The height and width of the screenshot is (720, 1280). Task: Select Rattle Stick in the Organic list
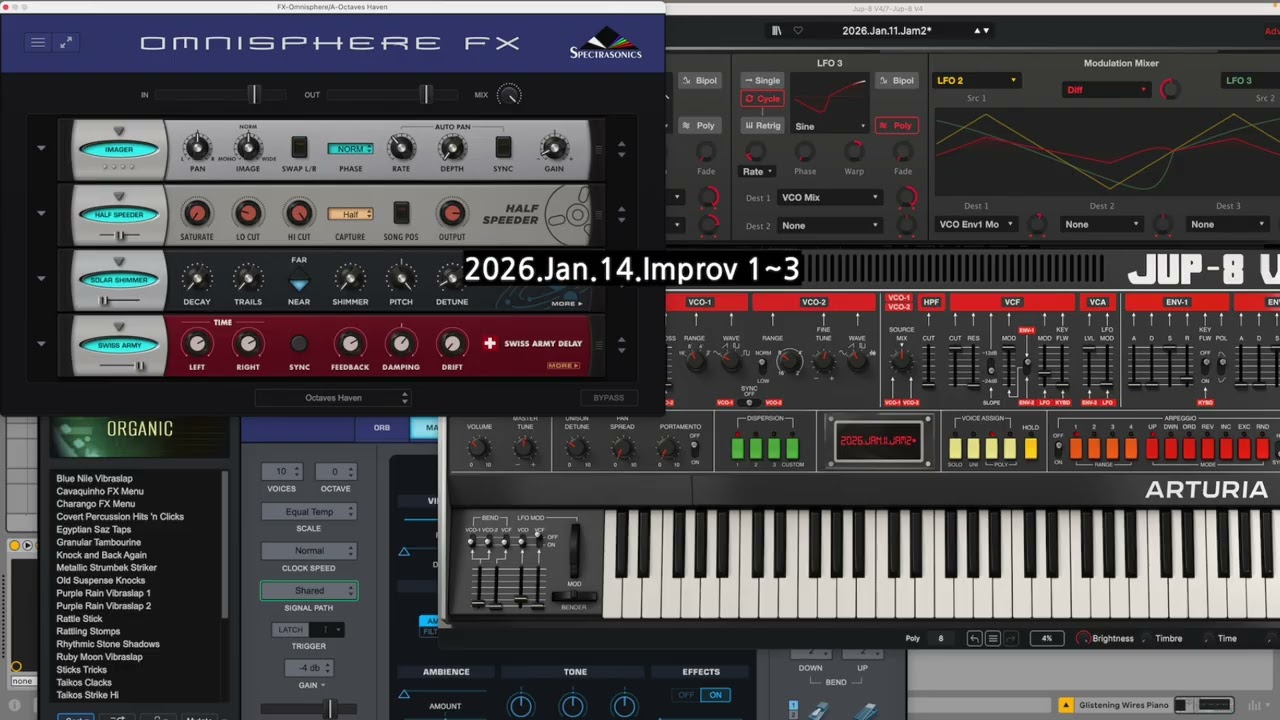[80, 619]
